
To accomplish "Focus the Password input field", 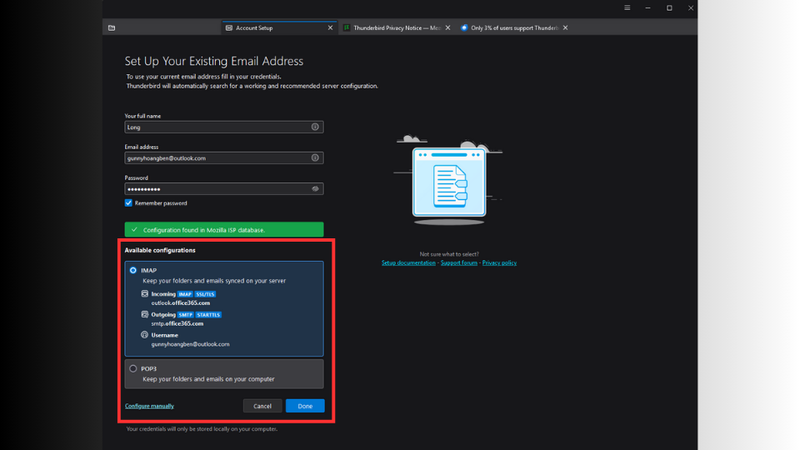I will click(224, 189).
